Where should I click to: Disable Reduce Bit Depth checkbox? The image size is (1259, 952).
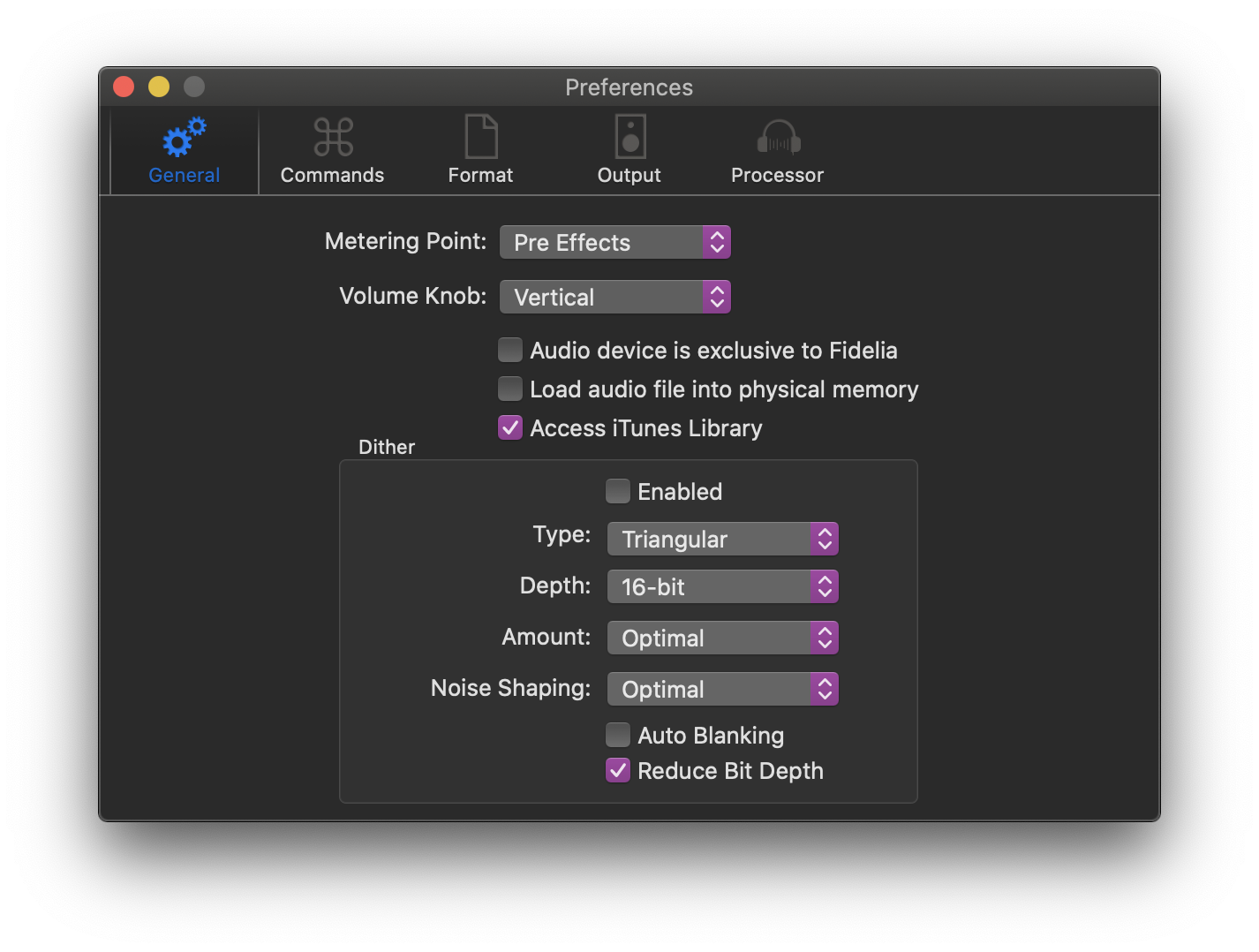[x=618, y=771]
